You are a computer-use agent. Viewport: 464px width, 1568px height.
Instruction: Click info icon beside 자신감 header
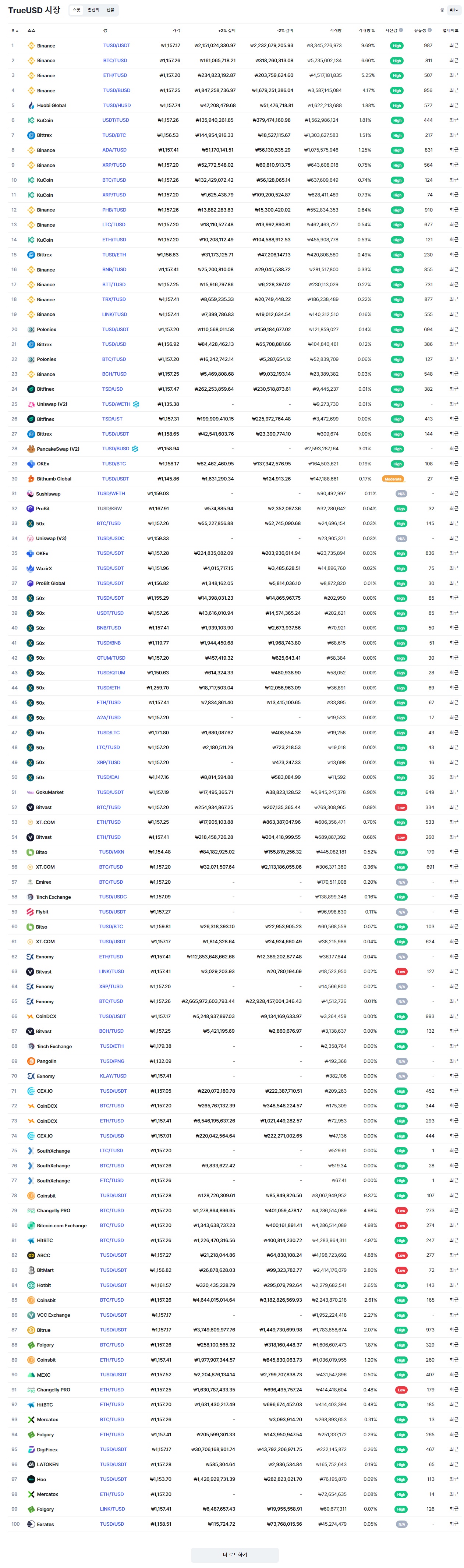(401, 30)
